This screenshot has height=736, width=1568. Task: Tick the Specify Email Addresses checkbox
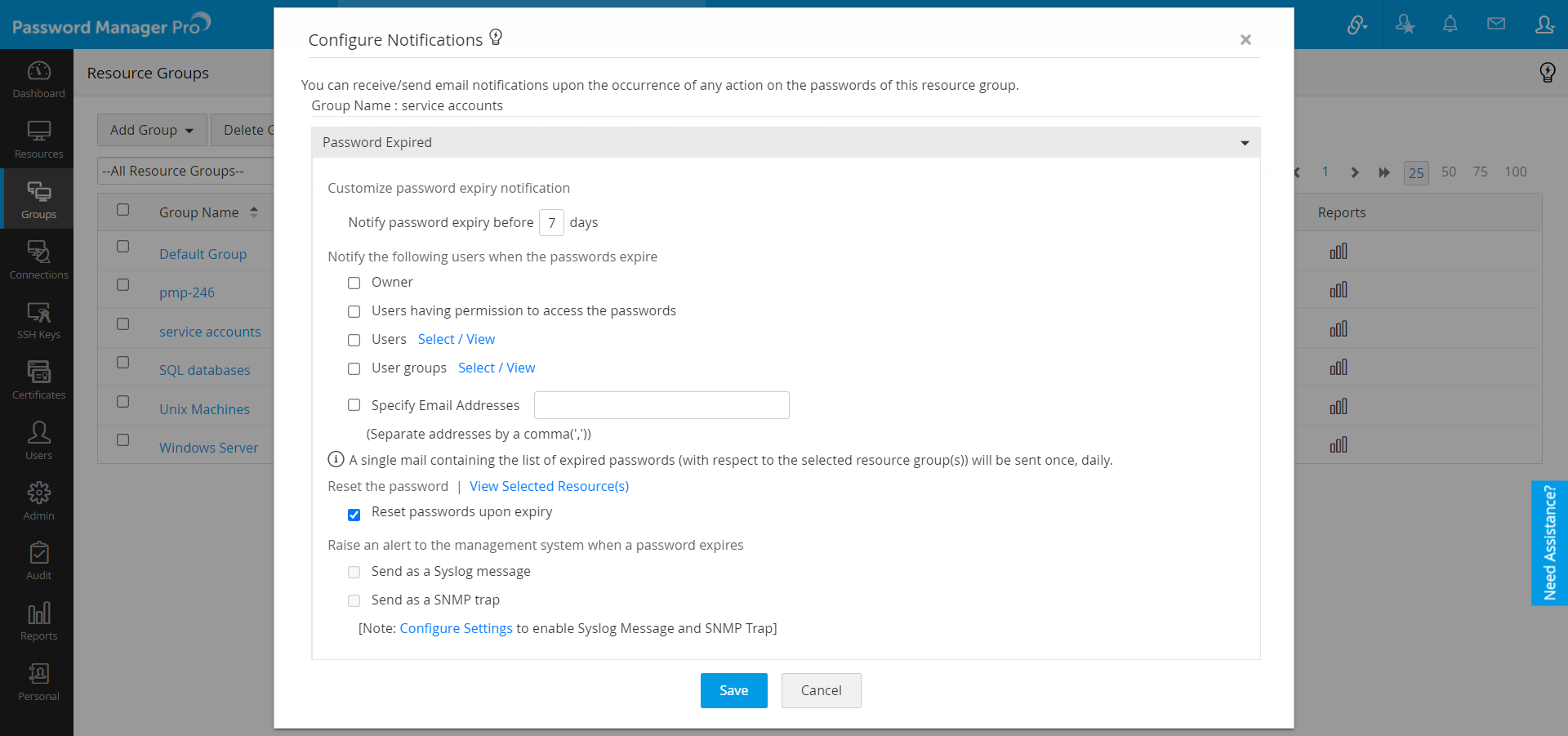354,405
